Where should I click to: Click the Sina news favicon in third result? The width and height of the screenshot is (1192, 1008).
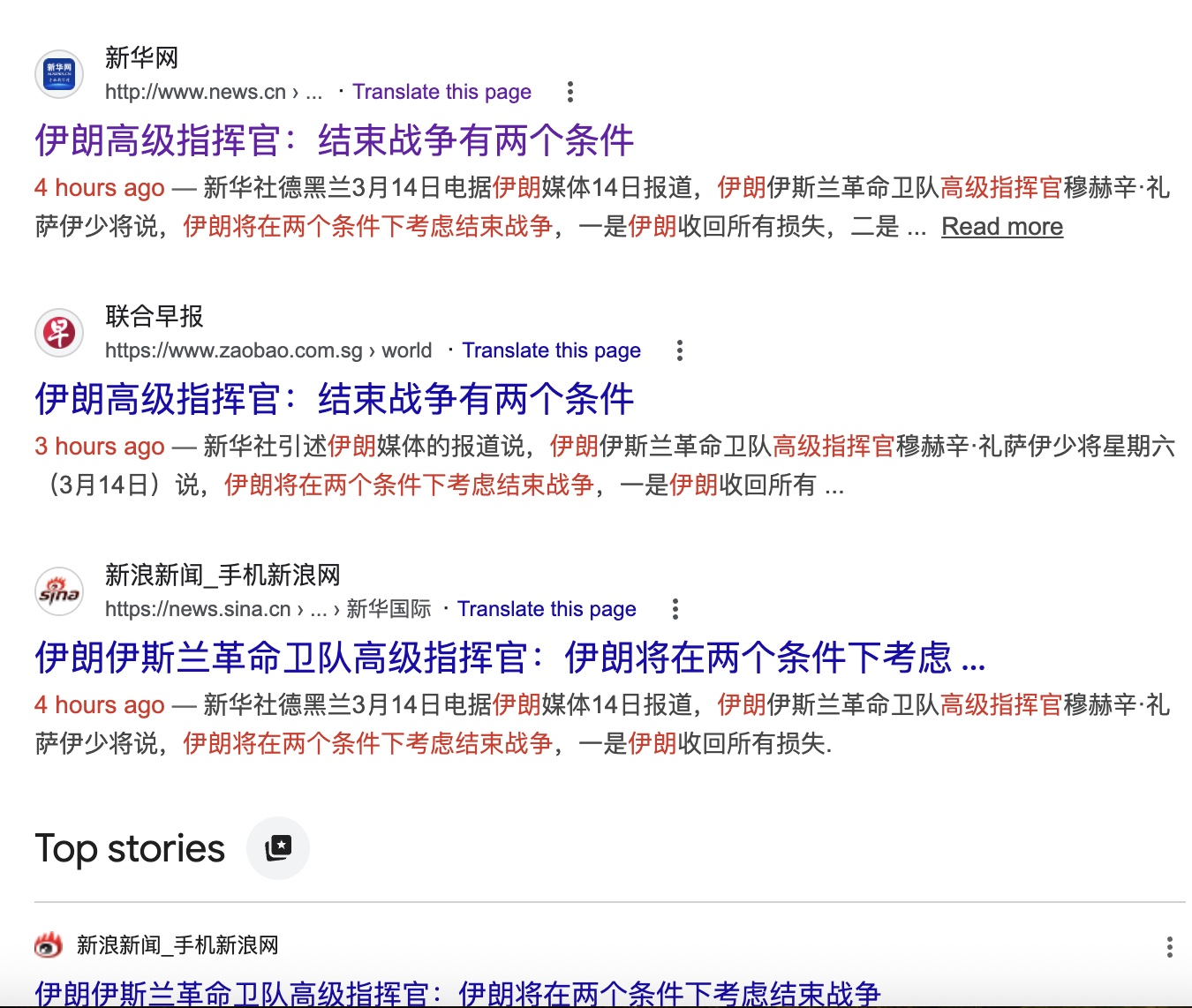59,591
